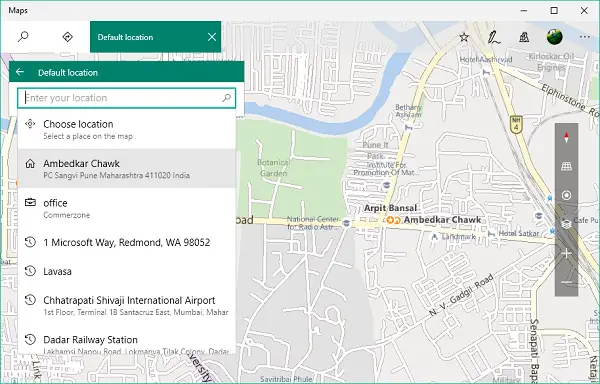Toggle the map tilt grid control
Viewport: 600px width, 384px height.
[566, 166]
